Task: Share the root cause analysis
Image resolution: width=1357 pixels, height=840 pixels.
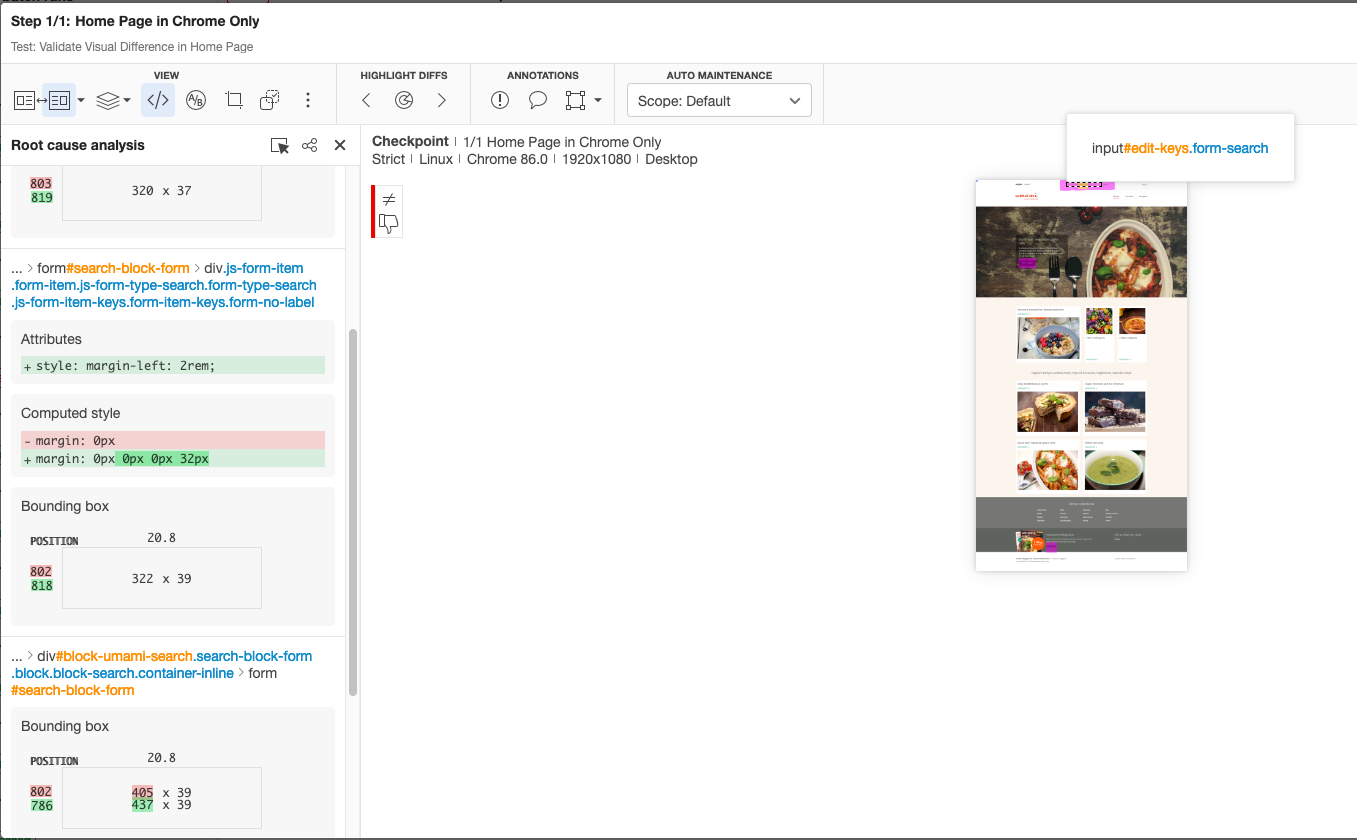Action: 310,146
